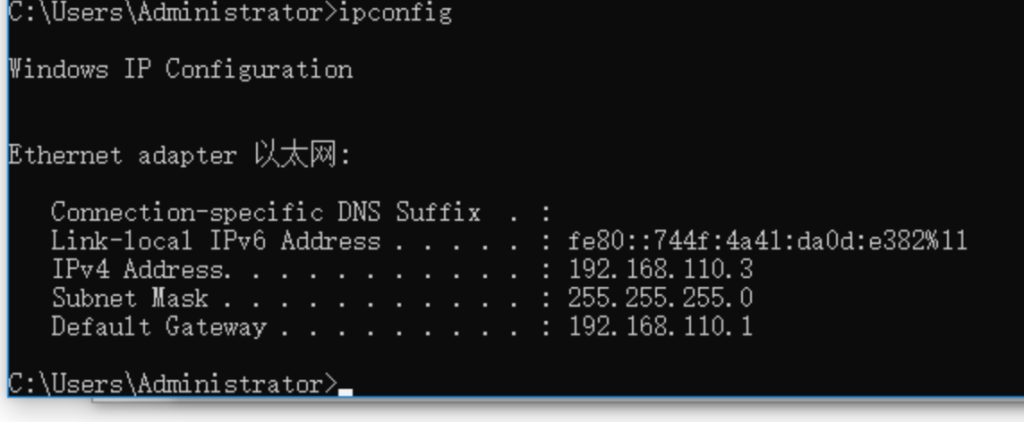Viewport: 1024px width, 422px height.
Task: Click the Connection-specific DNS Suffix label
Action: (x=265, y=212)
